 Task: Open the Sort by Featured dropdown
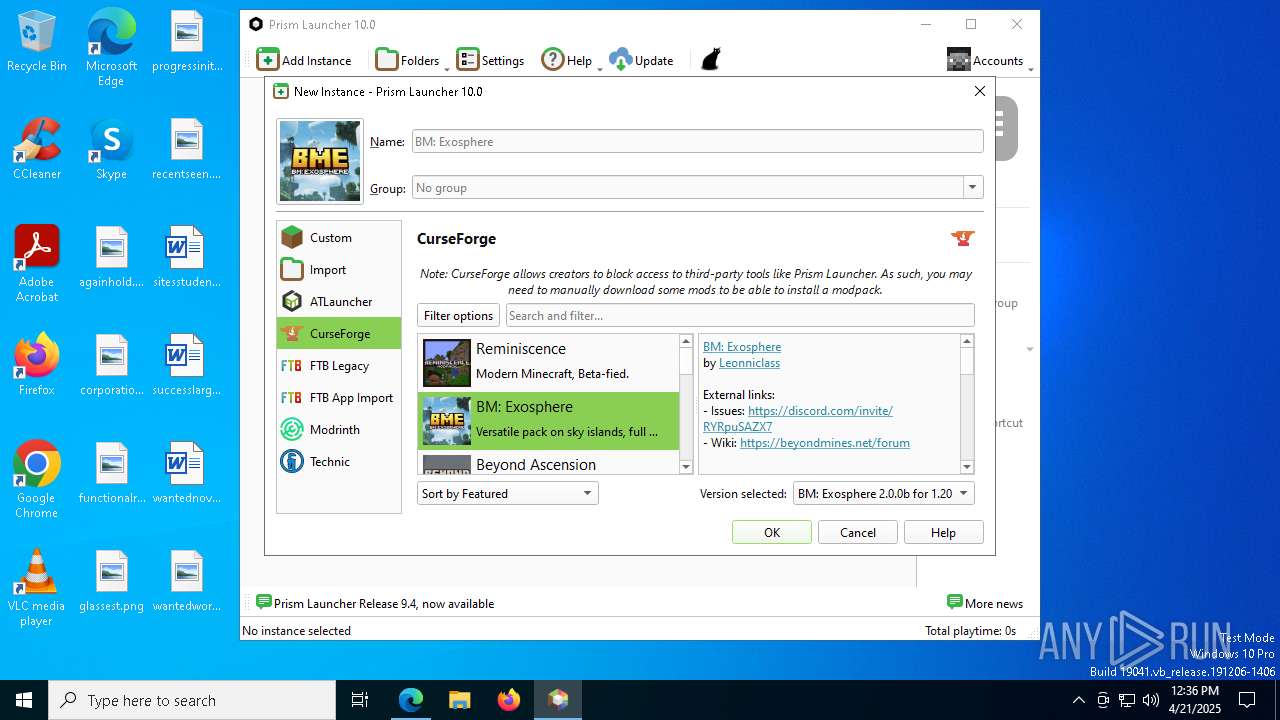tap(508, 493)
